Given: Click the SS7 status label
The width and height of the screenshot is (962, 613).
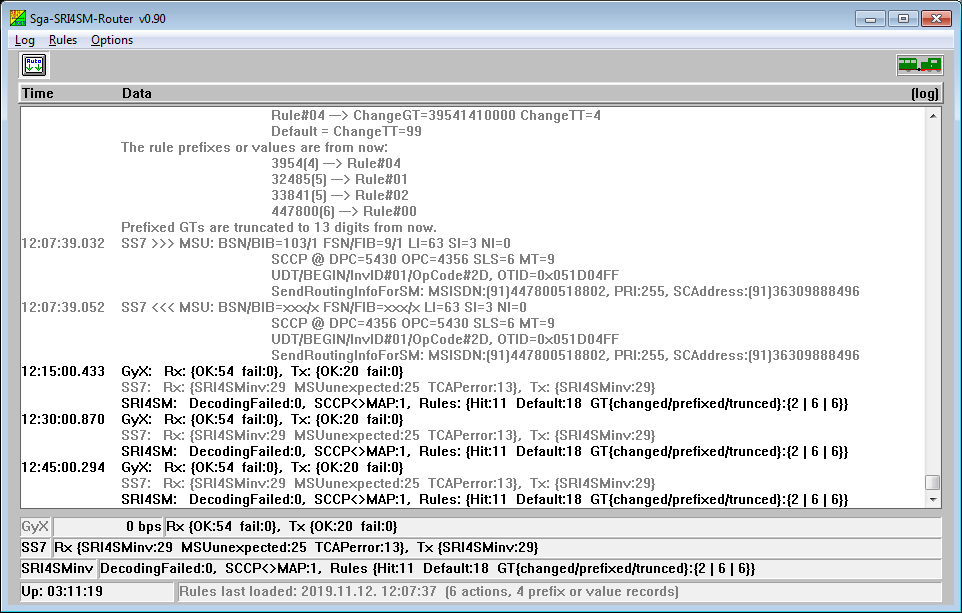Looking at the screenshot, I should 34,548.
